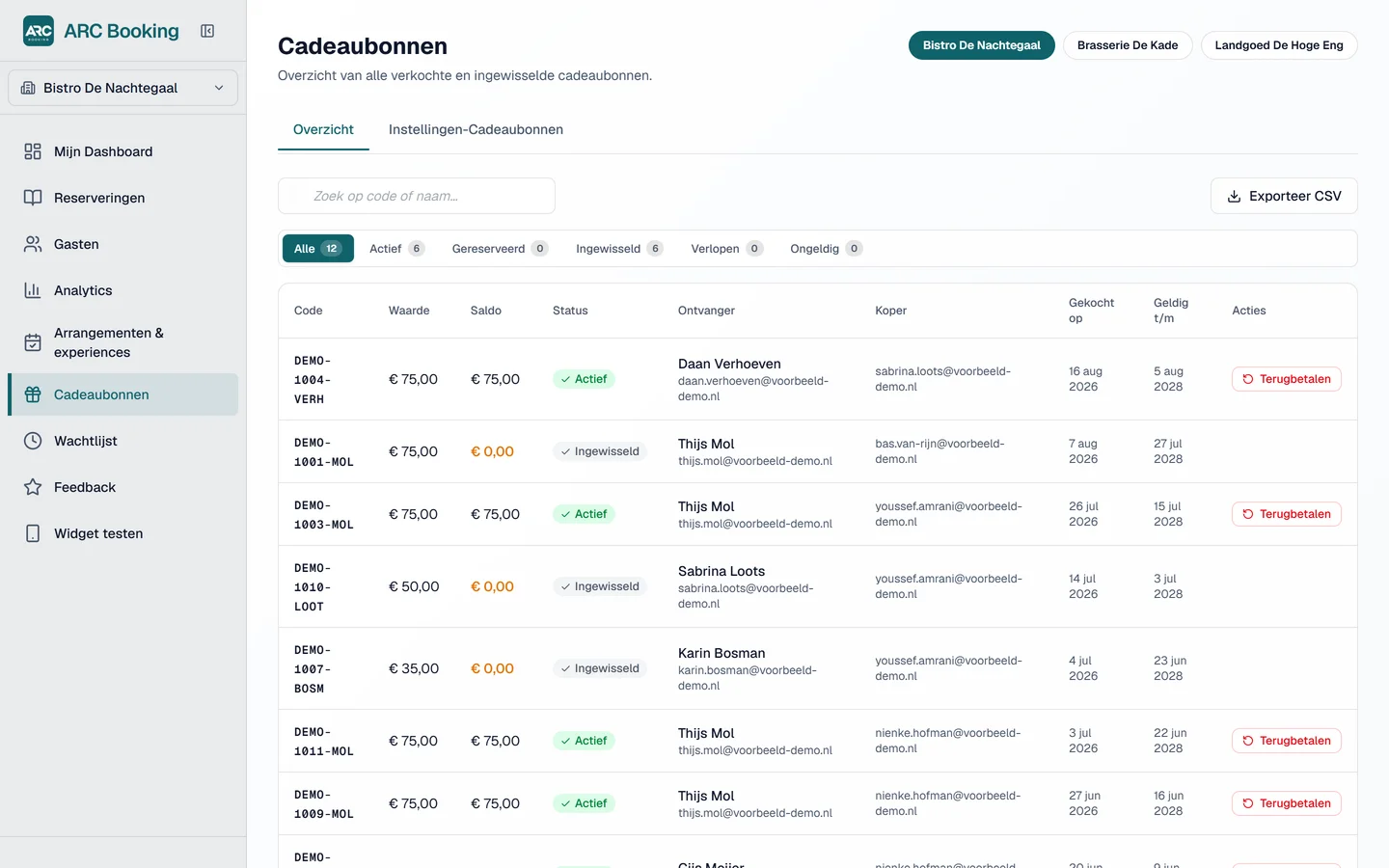
Task: Click the Saldo column header
Action: tap(486, 311)
